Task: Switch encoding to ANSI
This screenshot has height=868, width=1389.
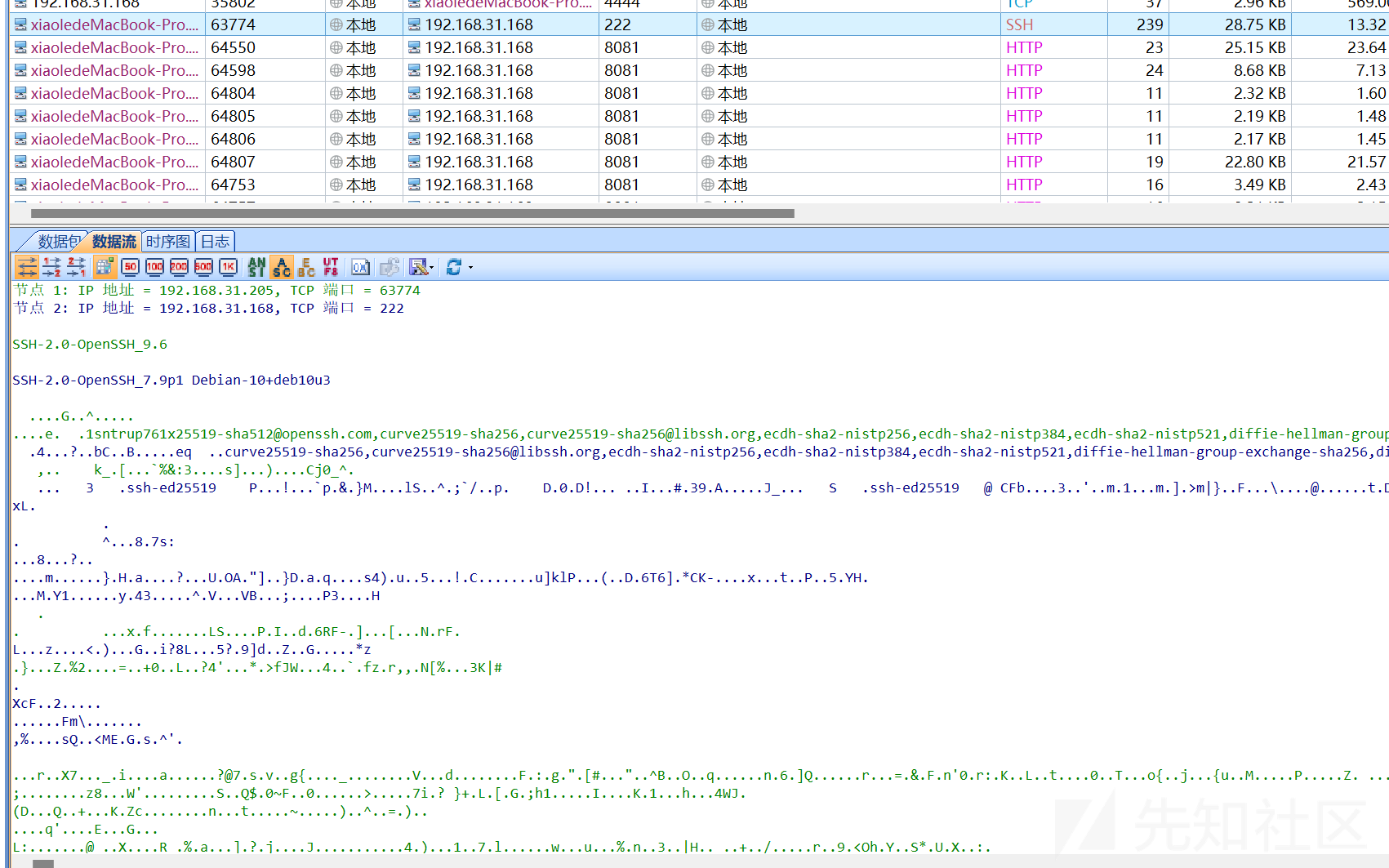Action: pyautogui.click(x=256, y=266)
